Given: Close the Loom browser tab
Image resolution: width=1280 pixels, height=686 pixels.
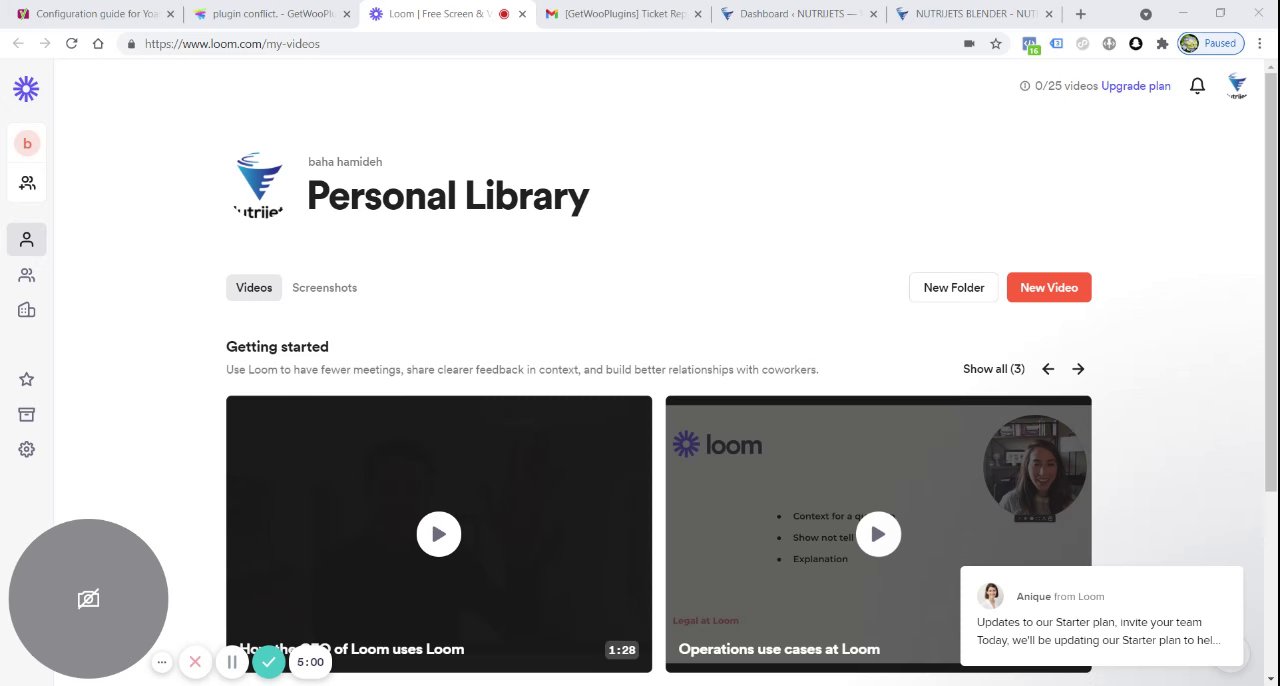Looking at the screenshot, I should [522, 14].
